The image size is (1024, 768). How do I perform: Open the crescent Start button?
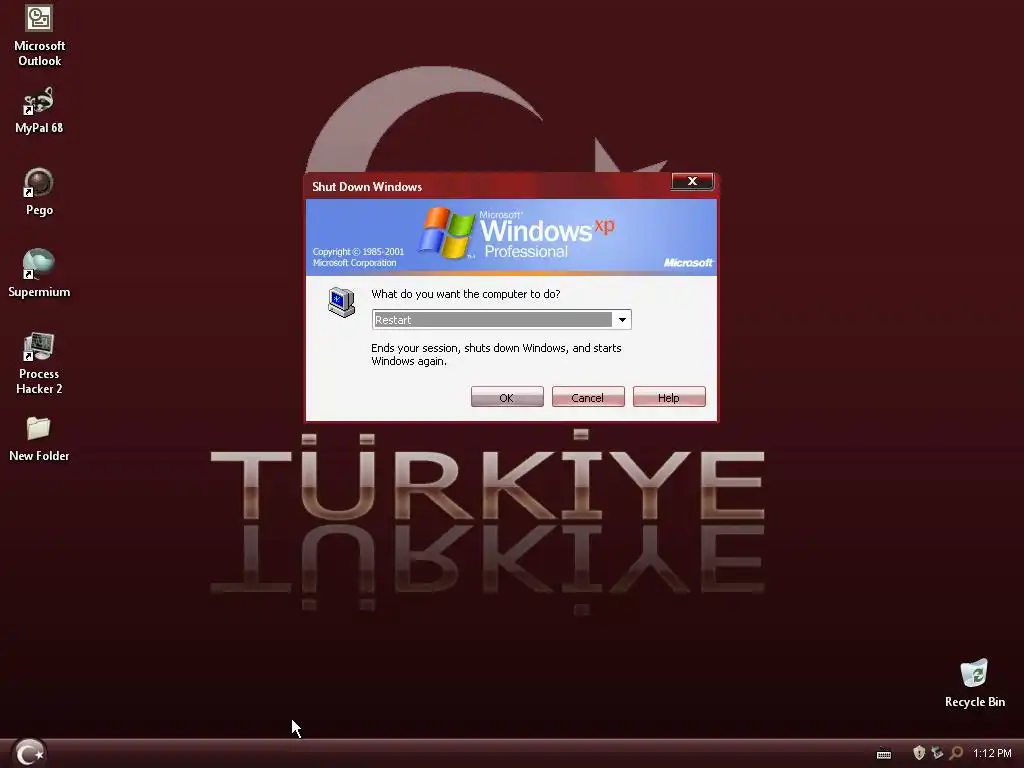[x=29, y=753]
